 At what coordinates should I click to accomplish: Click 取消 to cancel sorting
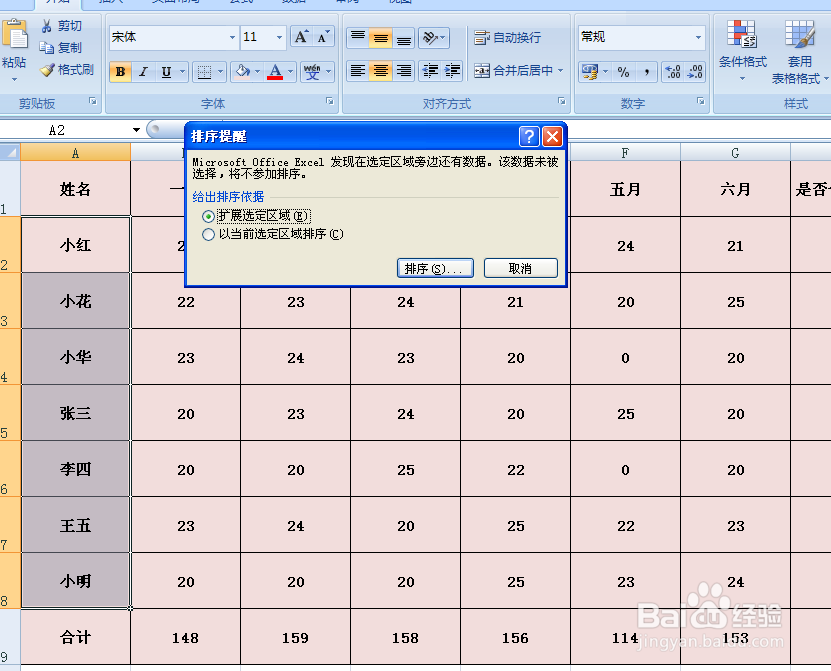tap(520, 268)
